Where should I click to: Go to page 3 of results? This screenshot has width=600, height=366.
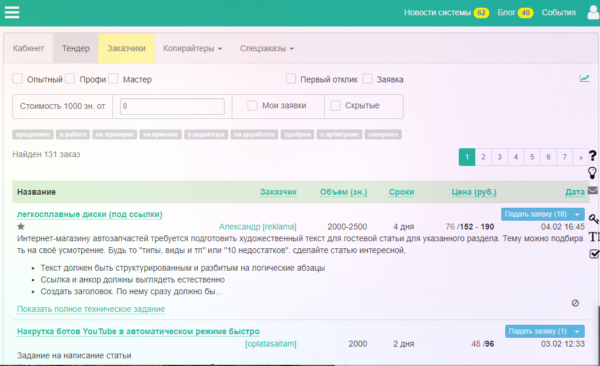click(499, 157)
